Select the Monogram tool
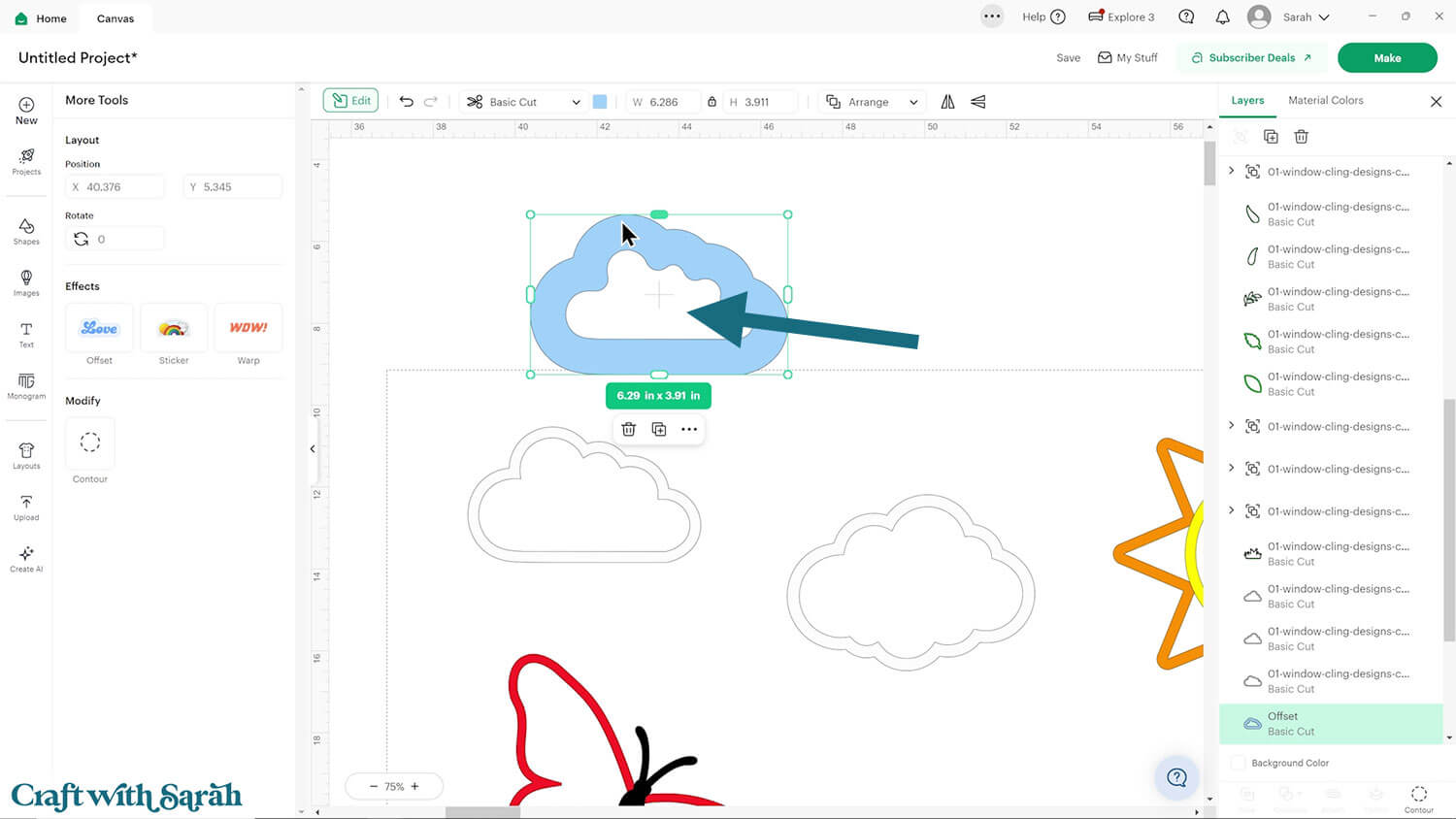 [26, 385]
